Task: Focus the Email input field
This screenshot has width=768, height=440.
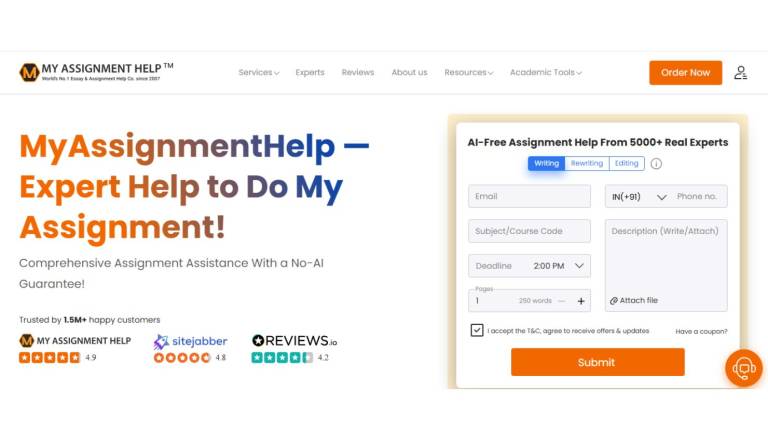Action: (x=529, y=196)
